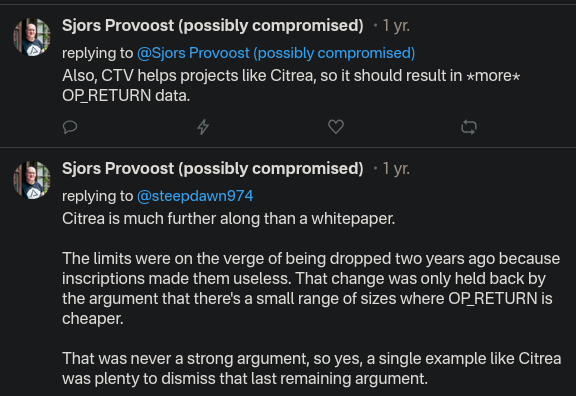This screenshot has height=396, width=576.
Task: Click the reply speech-bubble icon under the CTV post
Action: [70, 127]
